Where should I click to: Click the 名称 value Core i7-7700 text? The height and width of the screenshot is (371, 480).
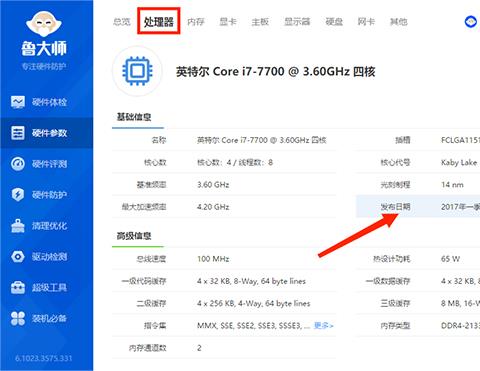[262, 140]
